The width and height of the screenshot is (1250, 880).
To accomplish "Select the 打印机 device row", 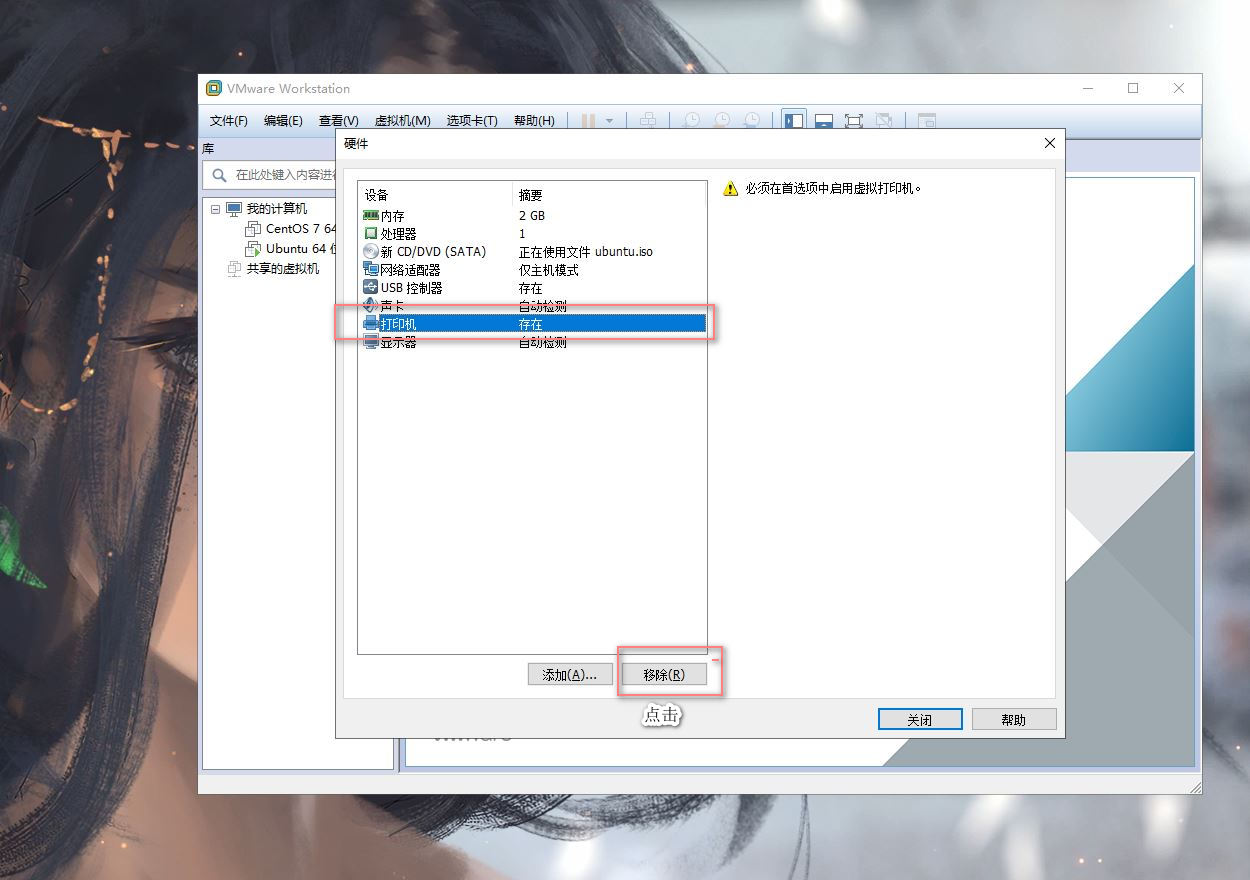I will point(533,324).
